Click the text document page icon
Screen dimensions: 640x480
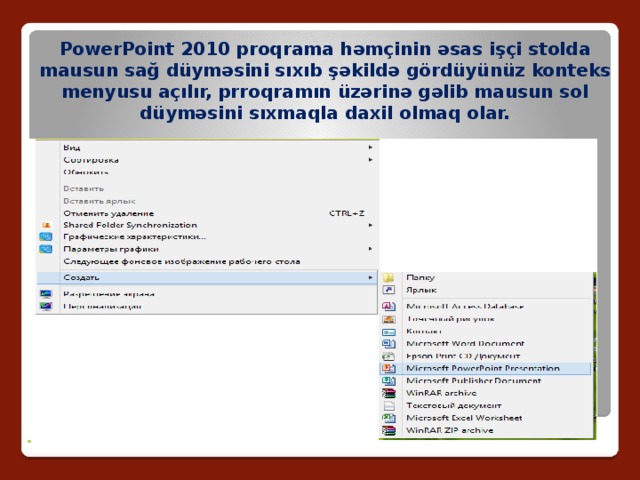(389, 406)
